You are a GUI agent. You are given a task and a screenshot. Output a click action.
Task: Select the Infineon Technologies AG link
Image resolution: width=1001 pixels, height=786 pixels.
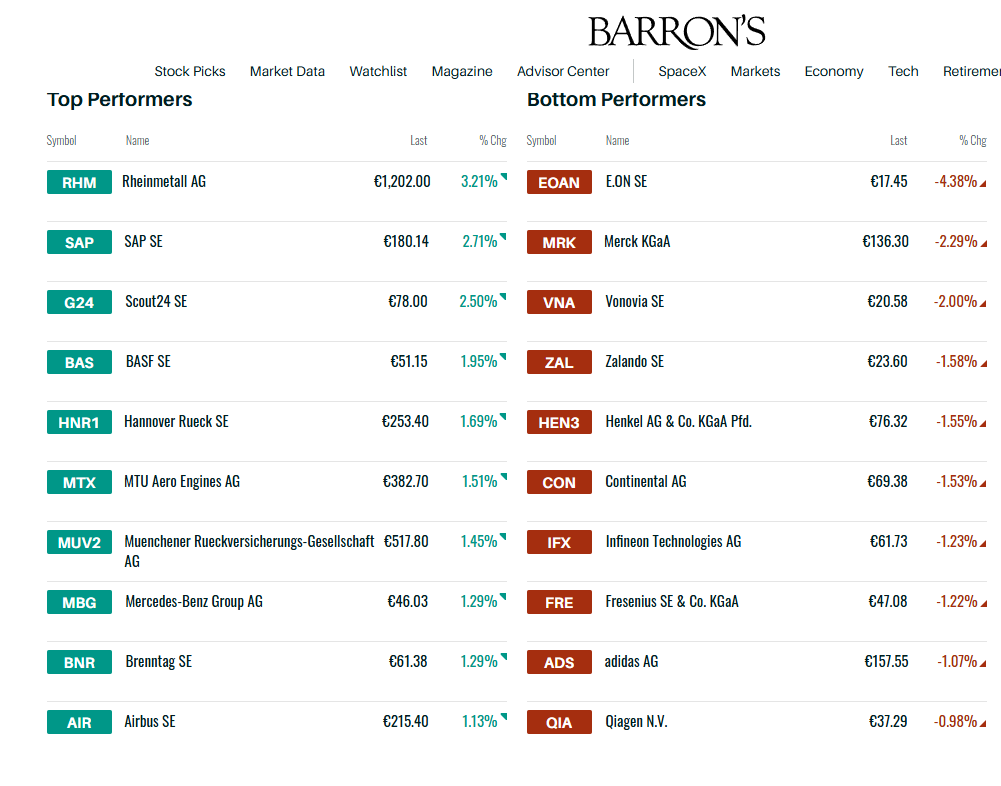pyautogui.click(x=674, y=541)
